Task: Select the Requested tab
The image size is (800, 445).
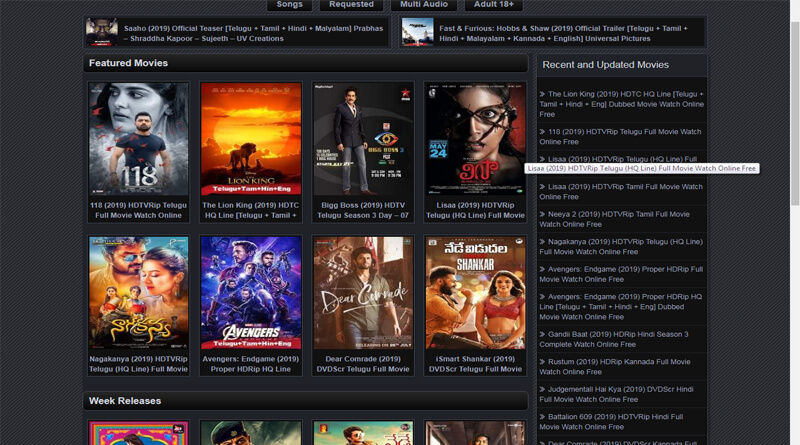Action: (351, 5)
